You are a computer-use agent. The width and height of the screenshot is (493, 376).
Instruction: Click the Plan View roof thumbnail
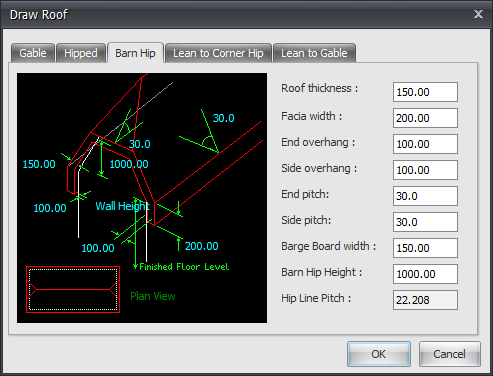(x=73, y=289)
